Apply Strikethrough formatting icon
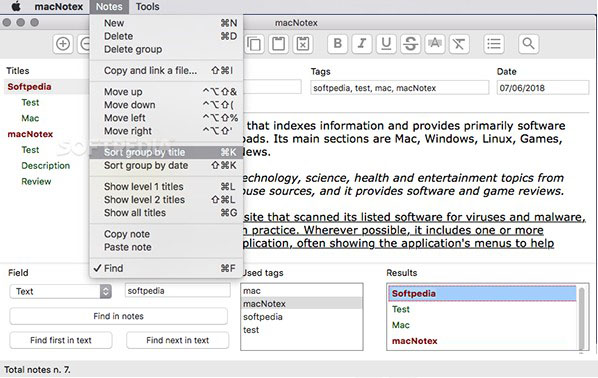This screenshot has height=378, width=598. click(410, 44)
